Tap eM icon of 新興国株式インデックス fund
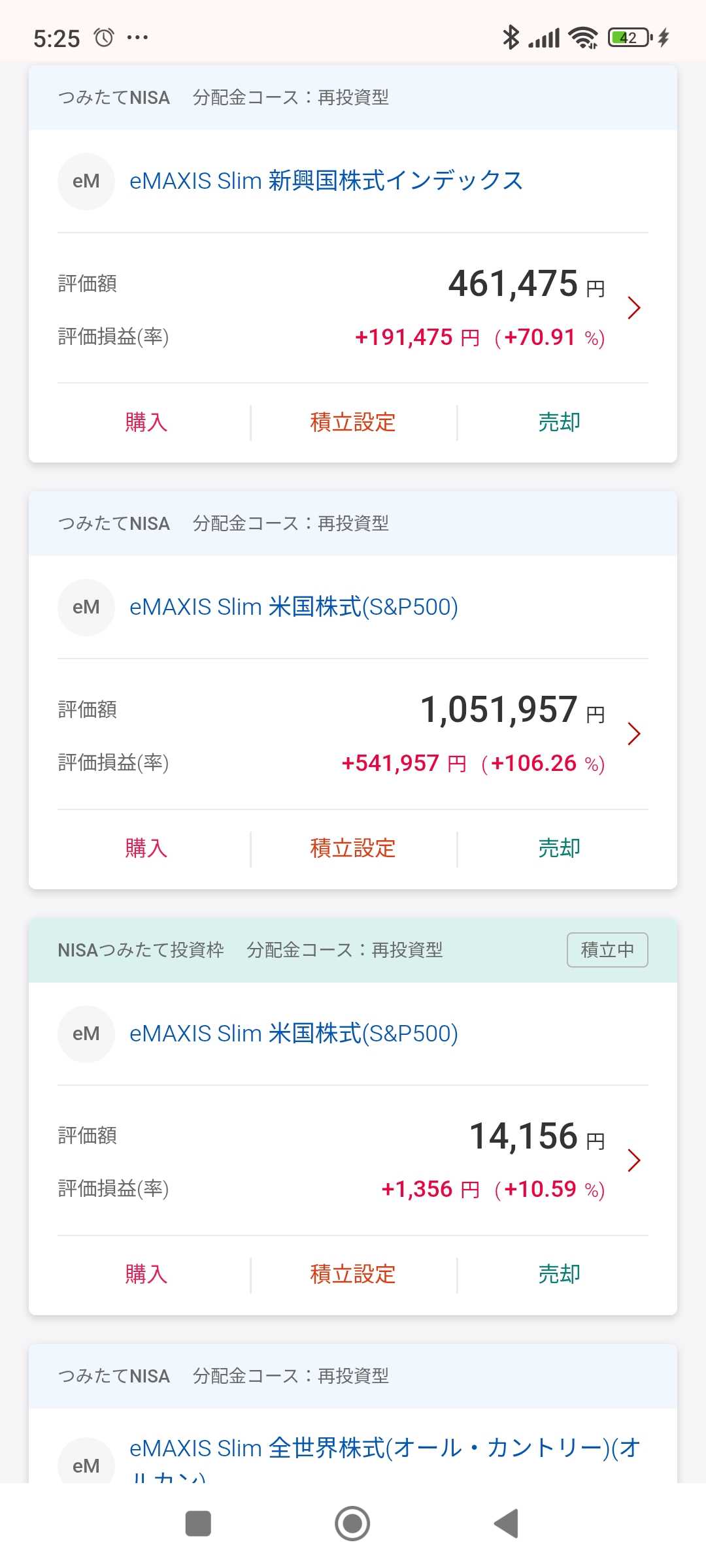 point(86,181)
